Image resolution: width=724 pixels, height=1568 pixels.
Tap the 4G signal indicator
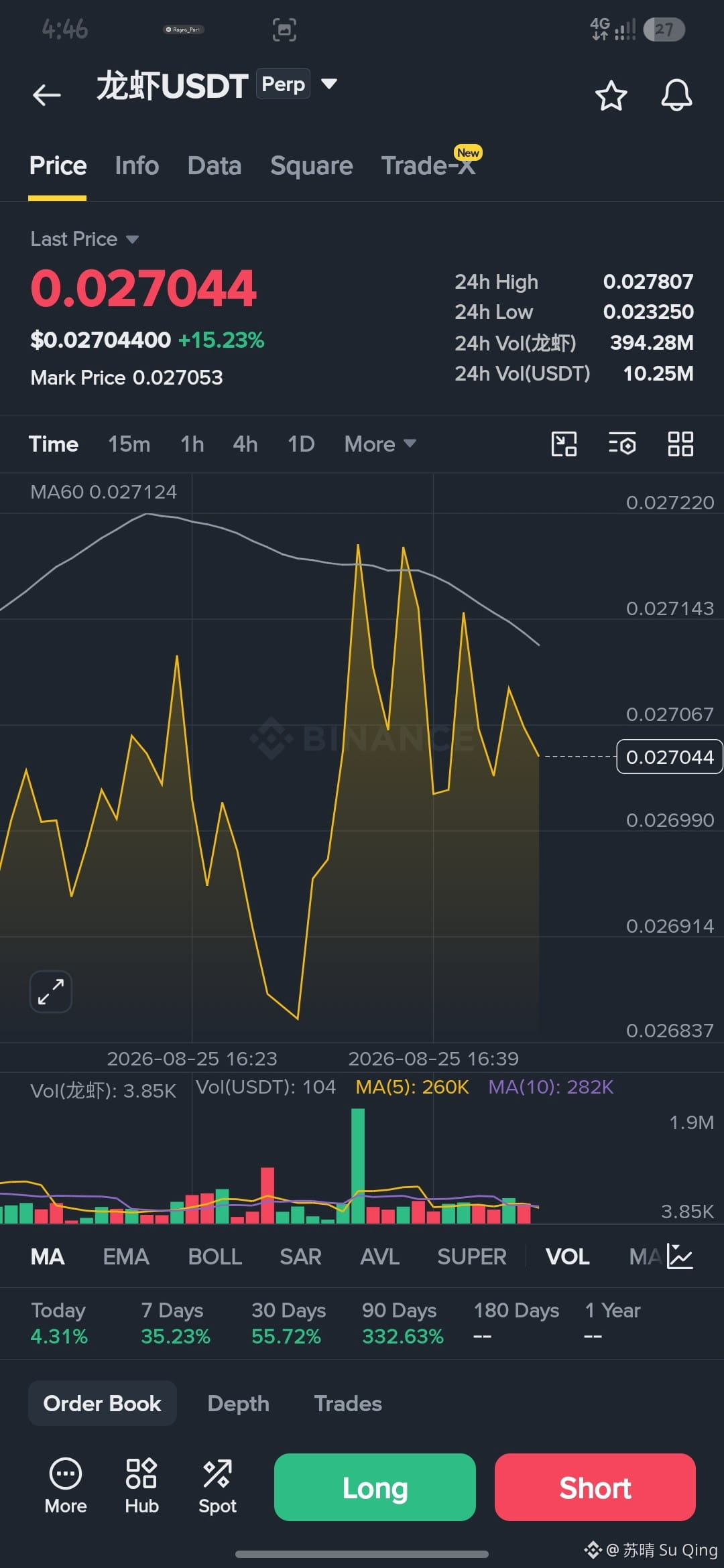612,29
